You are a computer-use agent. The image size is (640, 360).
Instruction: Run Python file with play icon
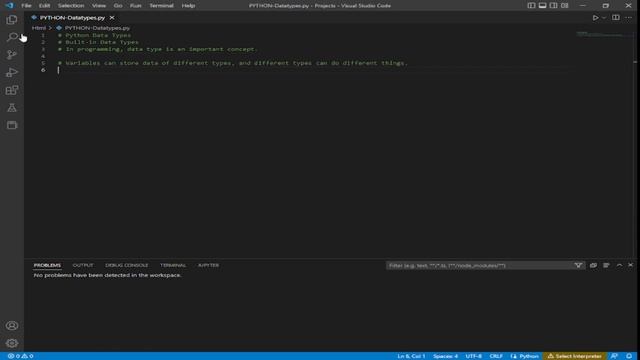click(x=596, y=18)
